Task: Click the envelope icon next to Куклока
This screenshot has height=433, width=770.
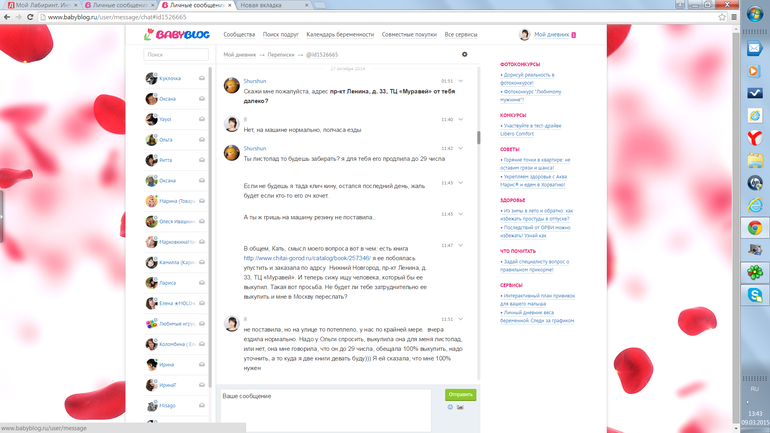Action: tap(202, 77)
